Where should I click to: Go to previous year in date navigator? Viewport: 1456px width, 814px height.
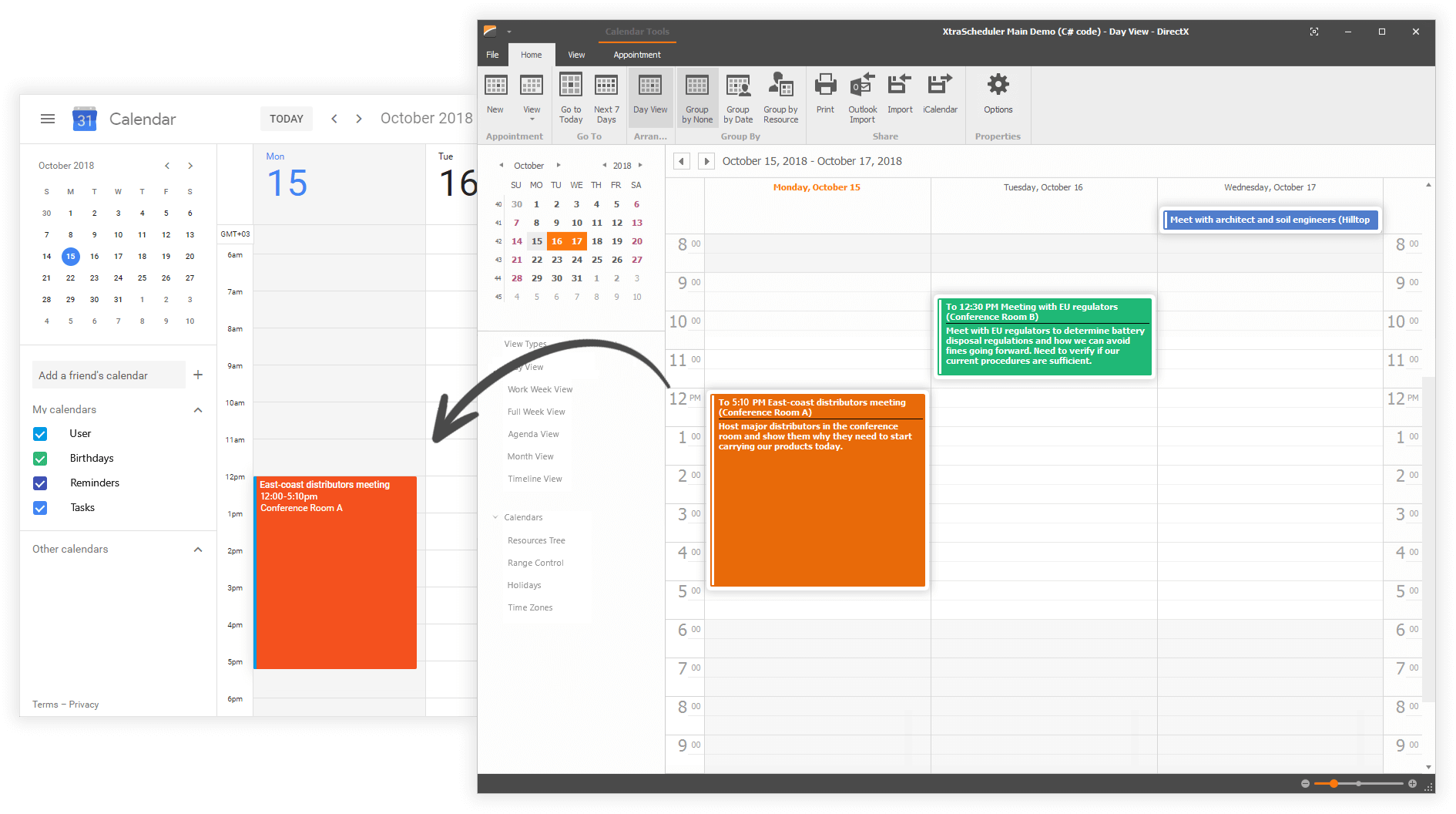605,165
